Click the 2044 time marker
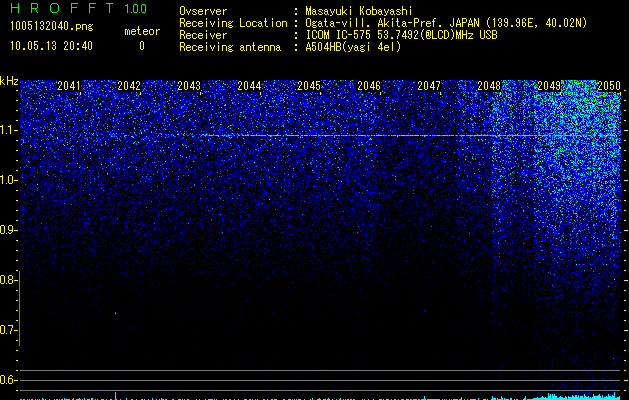Screen dimensions: 629x400 [249, 86]
